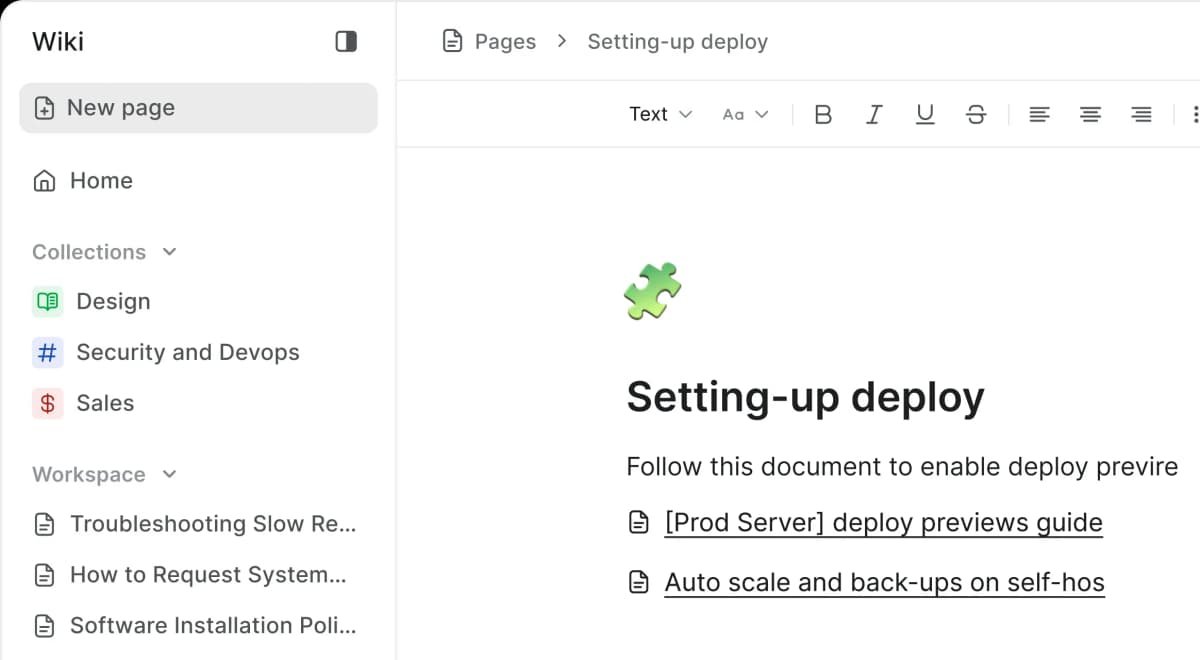Apply italic formatting

coord(873,113)
